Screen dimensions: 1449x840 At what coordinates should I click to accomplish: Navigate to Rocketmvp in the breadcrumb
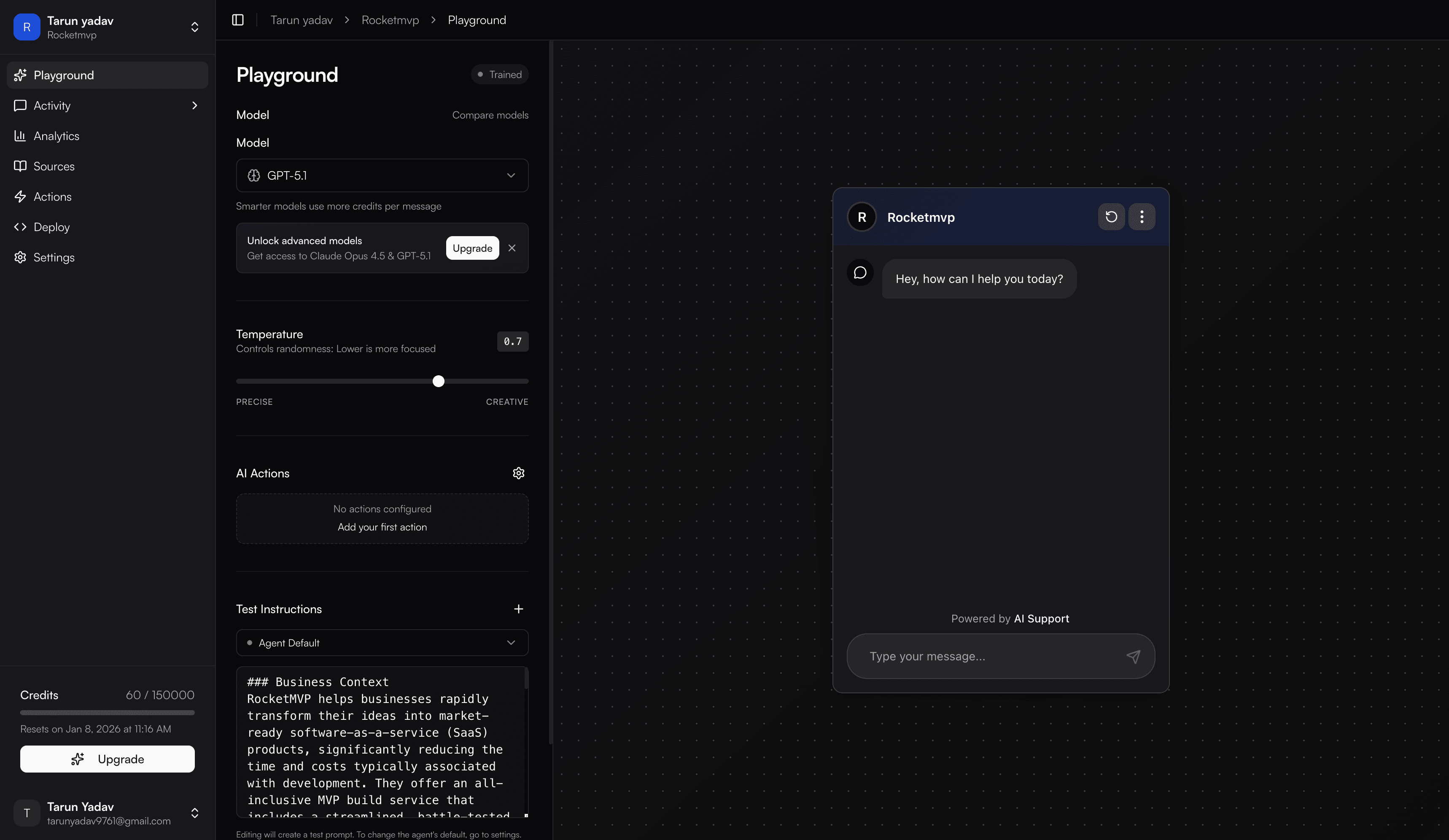(x=390, y=19)
